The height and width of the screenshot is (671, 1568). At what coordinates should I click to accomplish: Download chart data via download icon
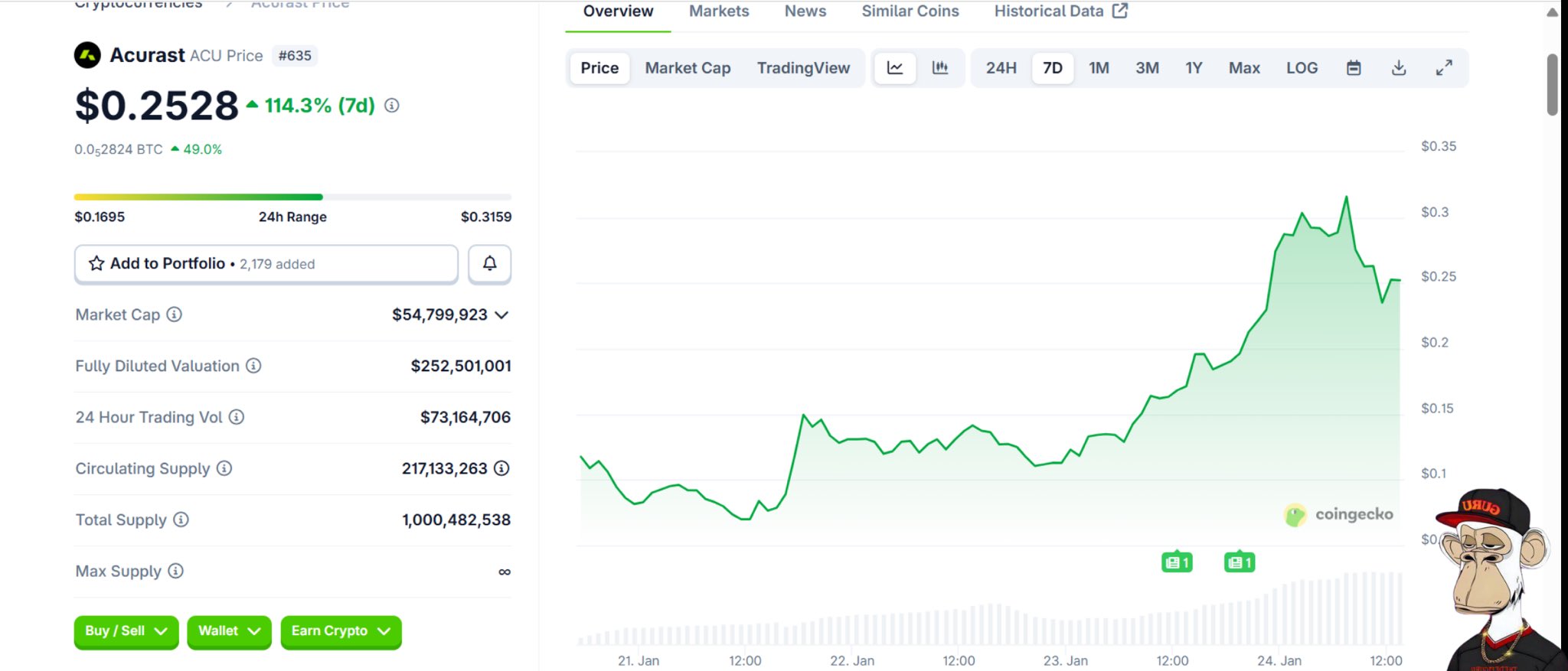tap(1398, 68)
